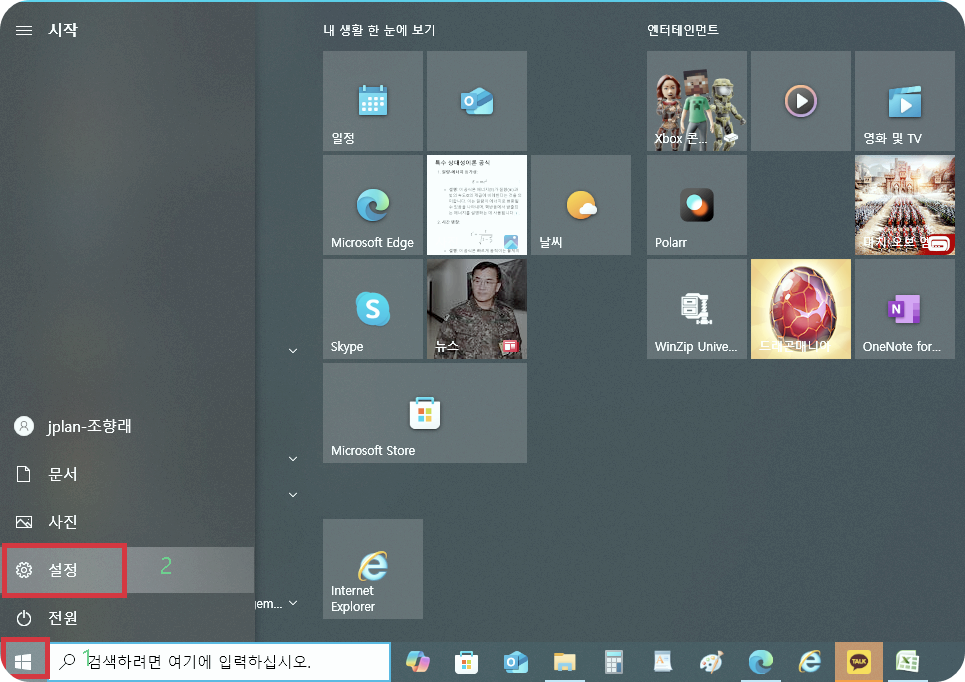Viewport: 965px width, 682px height.
Task: Open WordPad document icon in taskbar
Action: [x=663, y=662]
